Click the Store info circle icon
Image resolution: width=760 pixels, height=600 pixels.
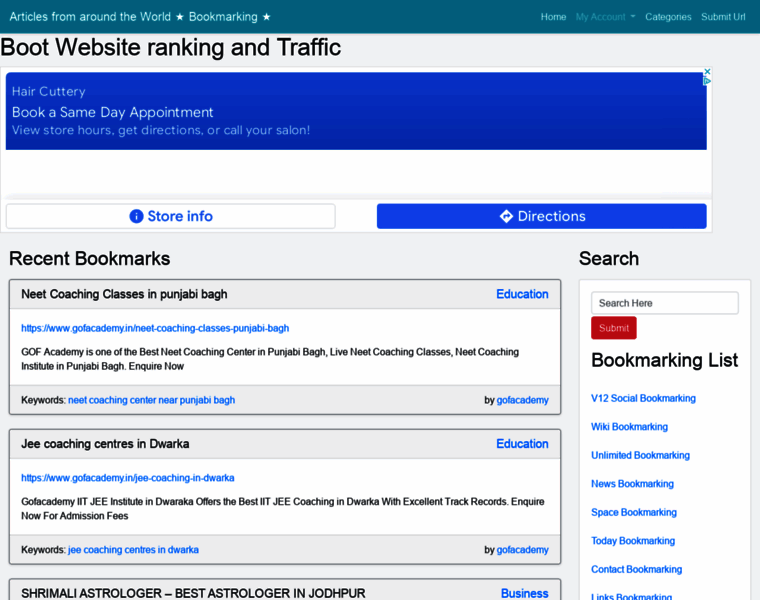(136, 216)
